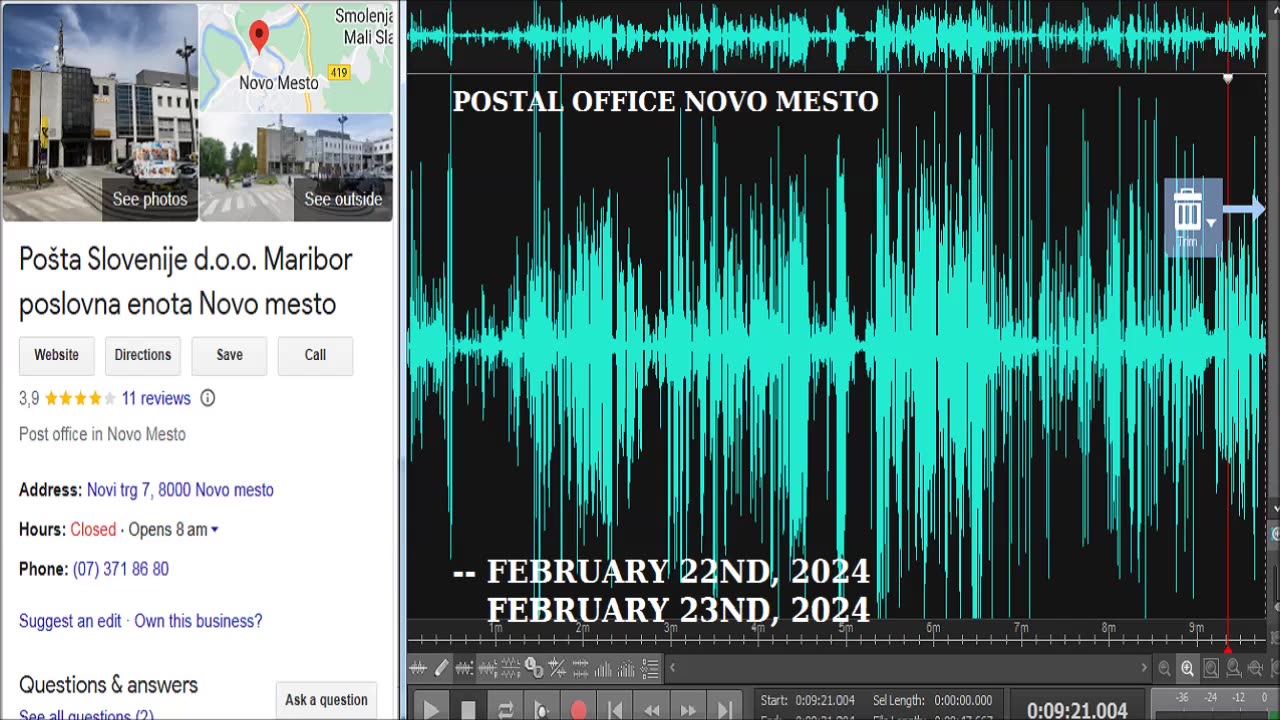
Task: Zoom in the waveform horizontally
Action: pos(1188,668)
